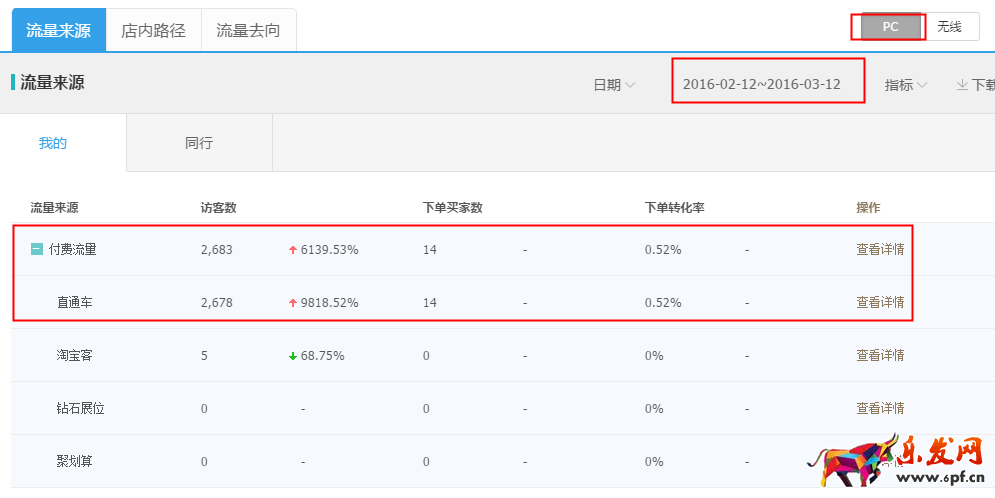Click red up arrow in 直通车 row

(x=293, y=302)
